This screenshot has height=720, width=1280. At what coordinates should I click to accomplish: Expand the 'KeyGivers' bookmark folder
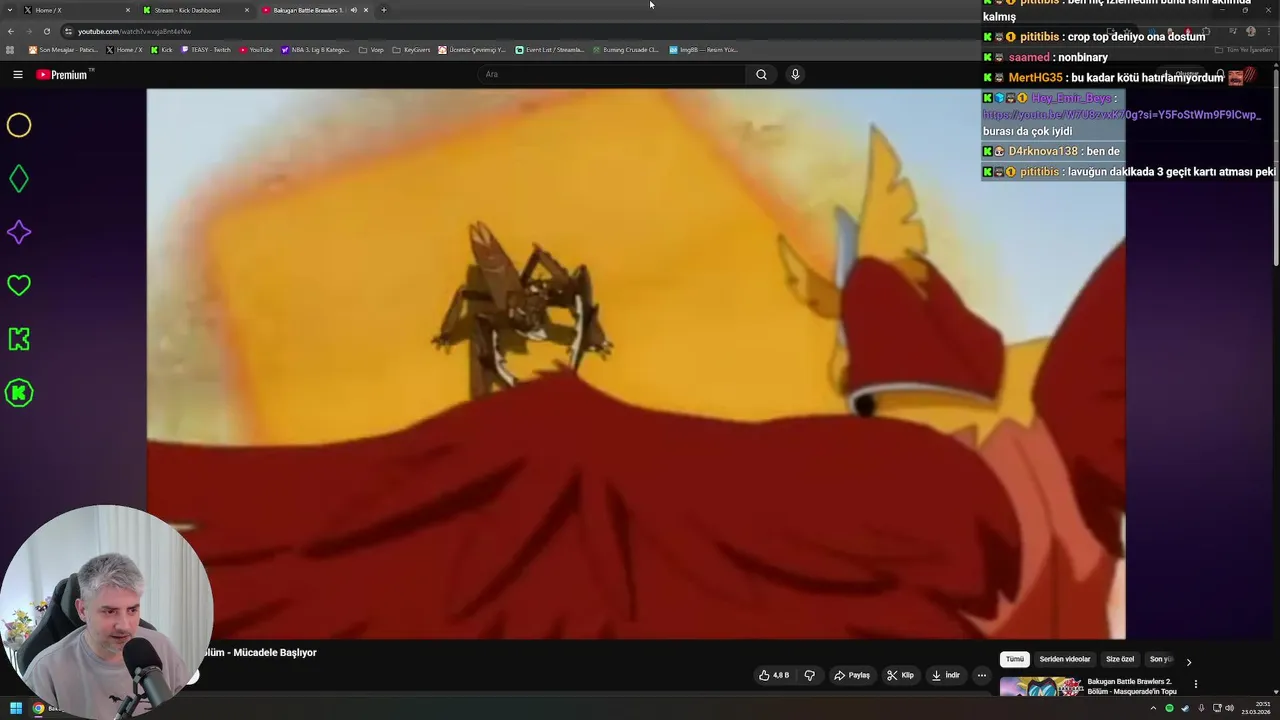click(x=411, y=49)
